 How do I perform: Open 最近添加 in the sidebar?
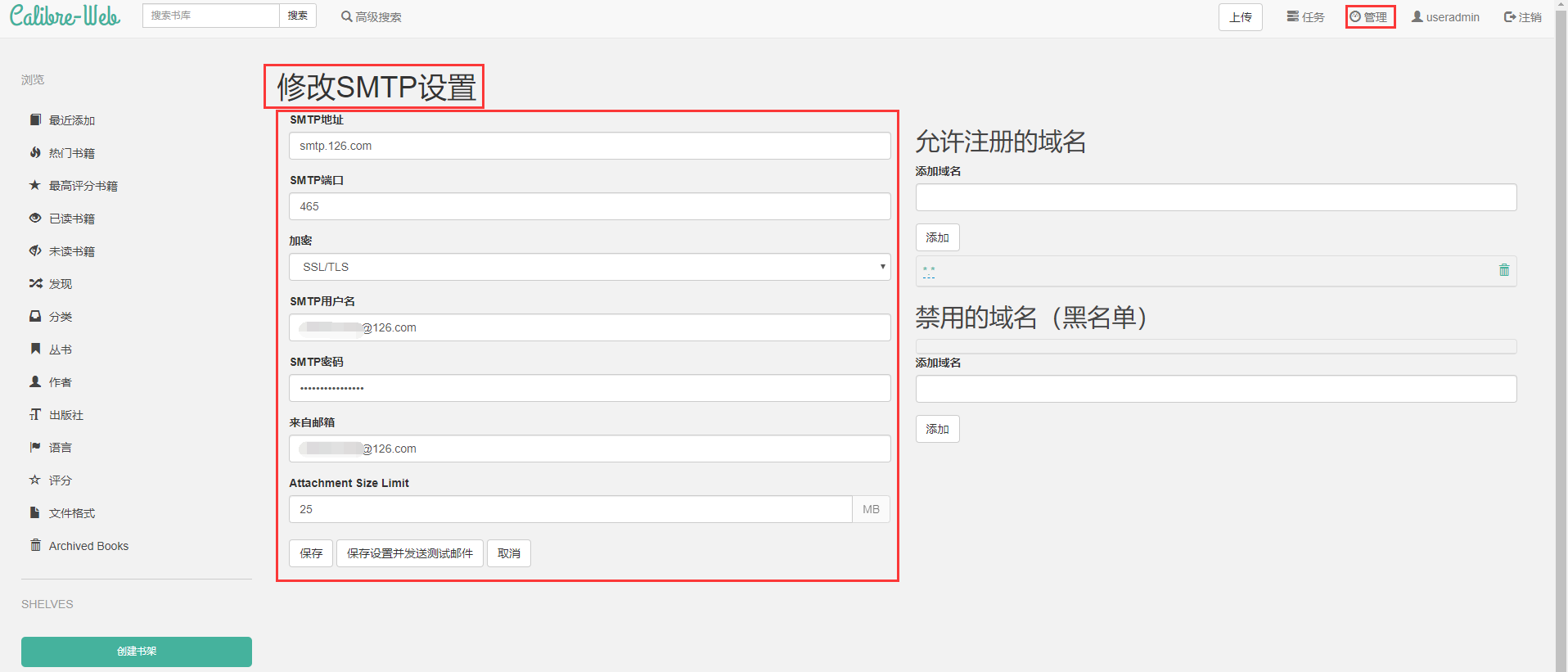[x=72, y=120]
